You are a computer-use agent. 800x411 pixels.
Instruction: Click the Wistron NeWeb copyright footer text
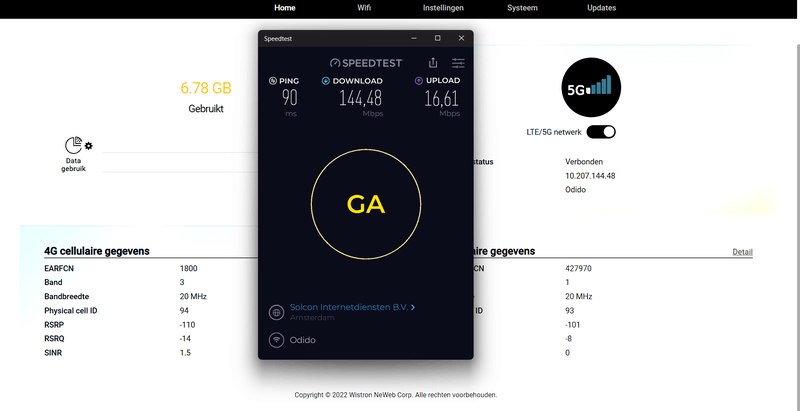[395, 395]
